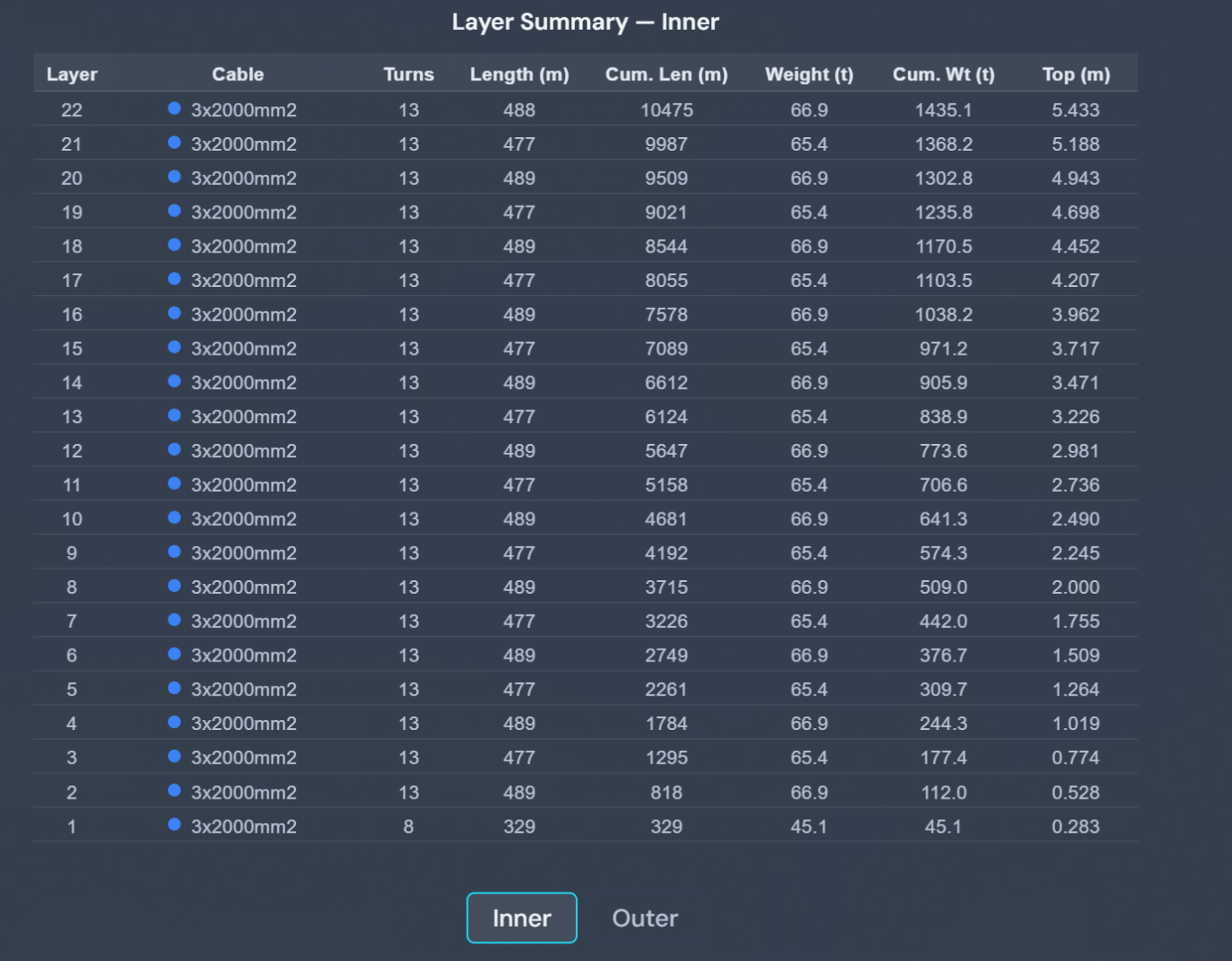Click cumulative weight value 905.9
Screen dimensions: 1232x961
(943, 383)
